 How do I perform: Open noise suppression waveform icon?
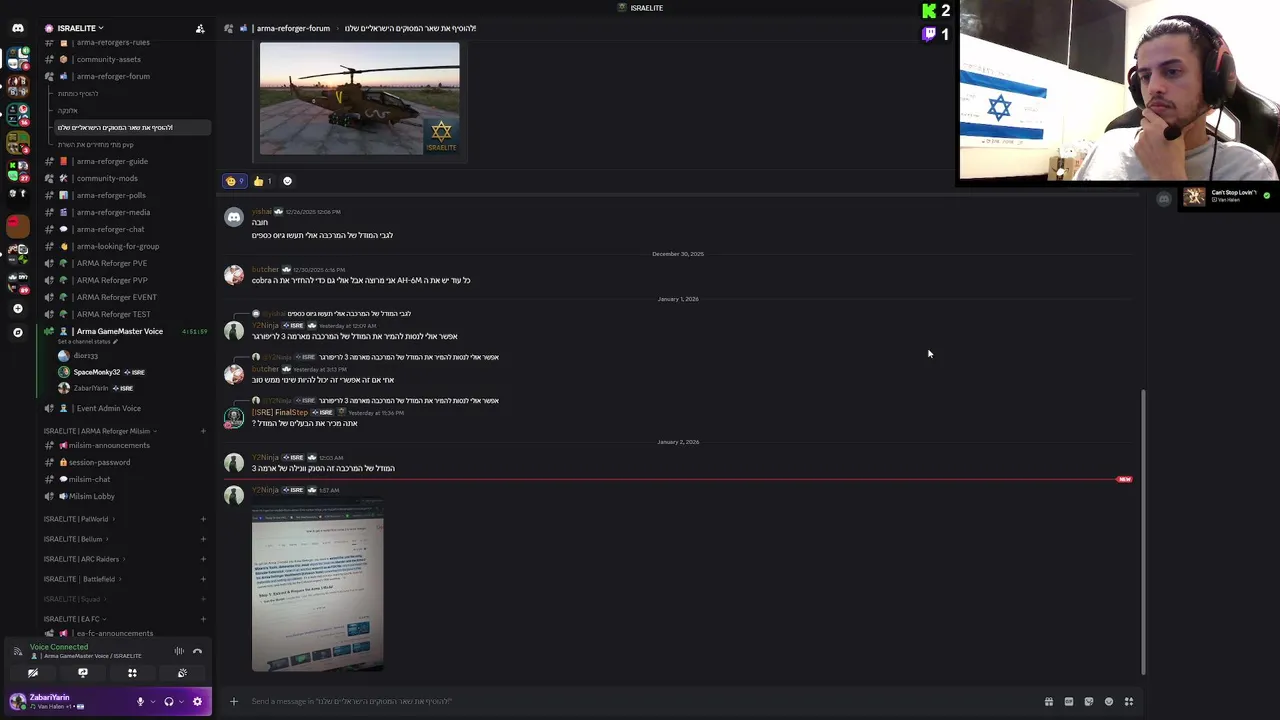pos(179,651)
